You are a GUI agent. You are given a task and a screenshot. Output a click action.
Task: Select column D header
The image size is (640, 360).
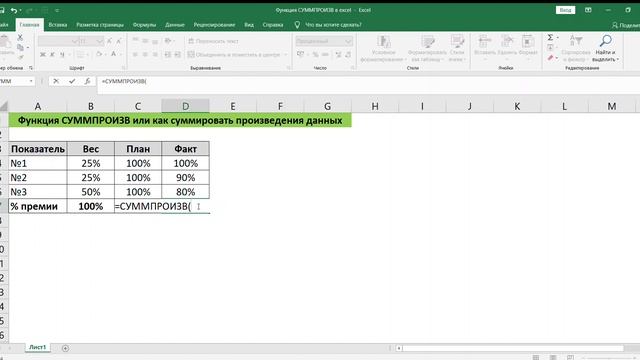click(185, 106)
